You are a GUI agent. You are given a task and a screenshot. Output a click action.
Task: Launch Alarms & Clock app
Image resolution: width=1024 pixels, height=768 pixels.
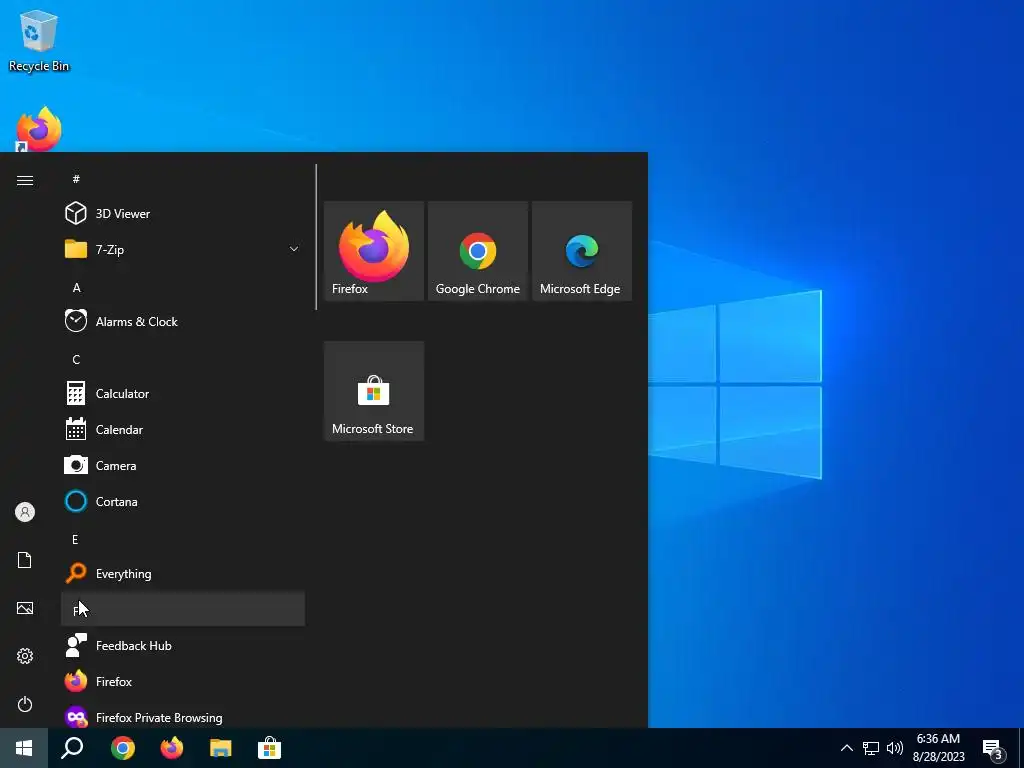pyautogui.click(x=183, y=321)
